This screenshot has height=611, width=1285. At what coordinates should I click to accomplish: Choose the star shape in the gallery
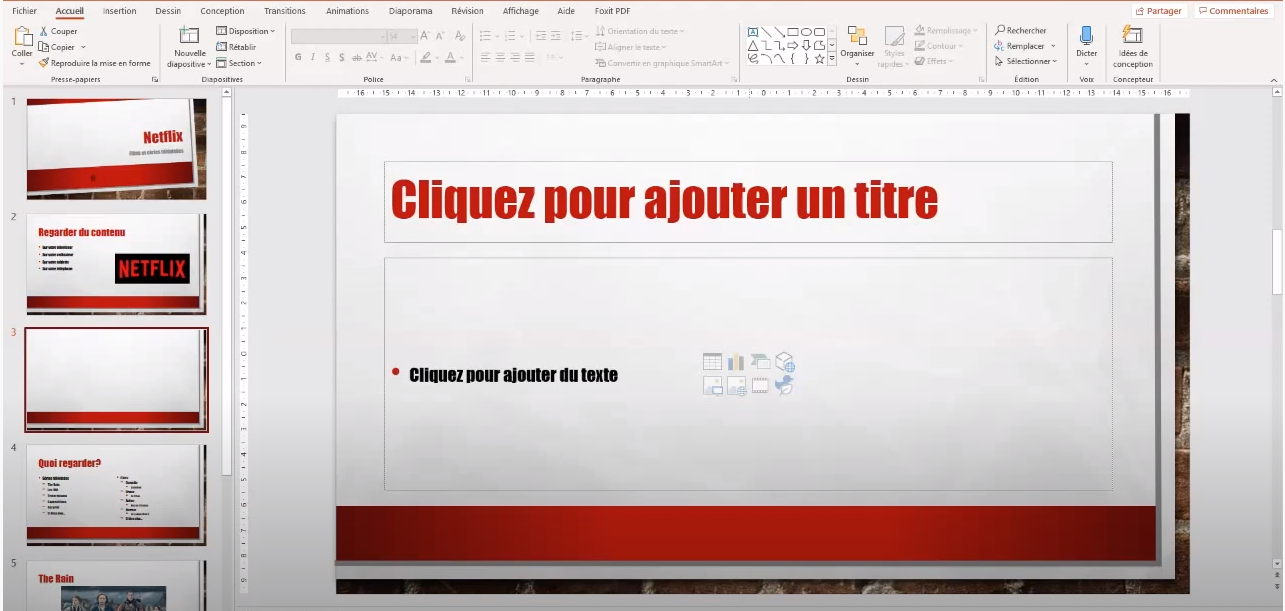tap(819, 58)
